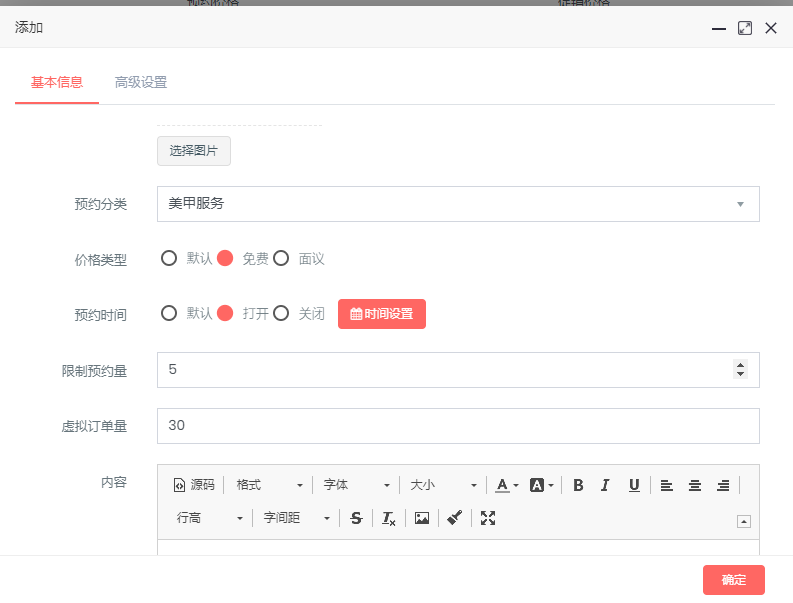Center align text in the editor

(x=695, y=485)
